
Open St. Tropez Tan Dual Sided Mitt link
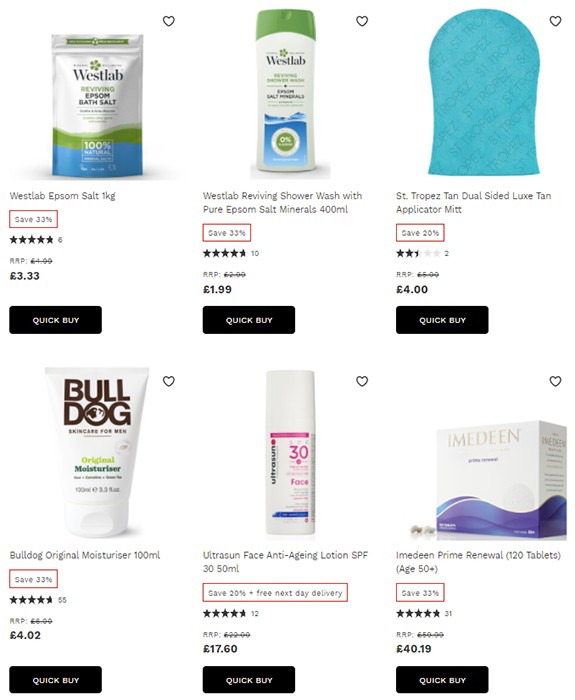point(473,203)
